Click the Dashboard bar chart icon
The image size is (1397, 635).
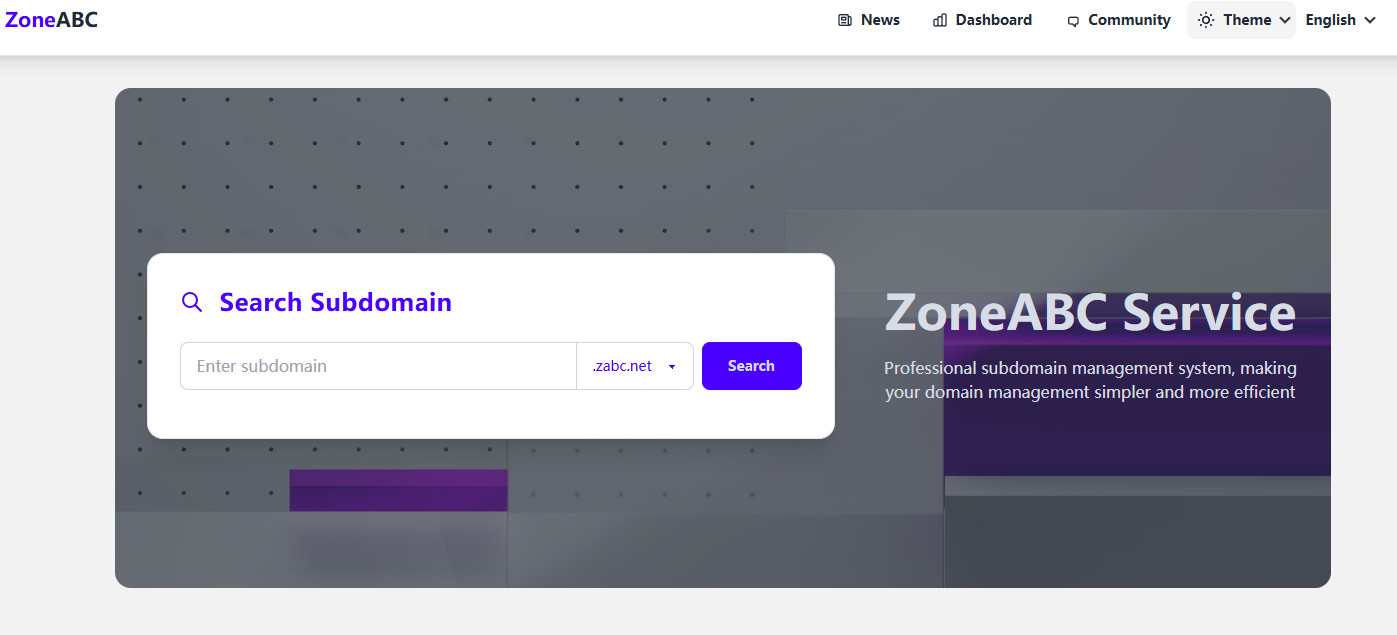point(940,20)
